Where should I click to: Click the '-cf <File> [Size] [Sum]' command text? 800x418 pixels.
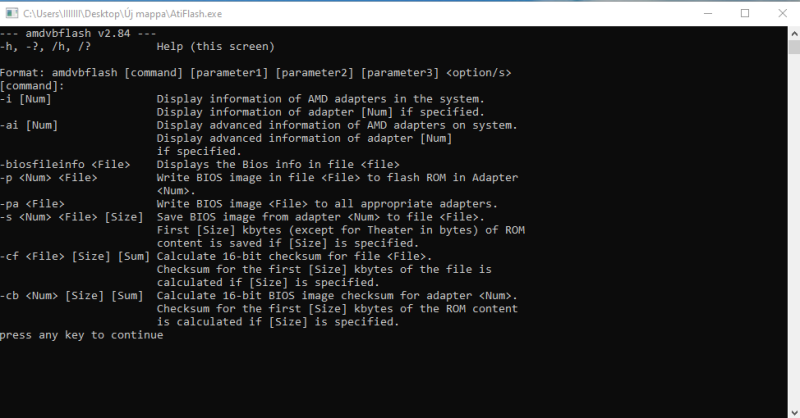coord(75,256)
